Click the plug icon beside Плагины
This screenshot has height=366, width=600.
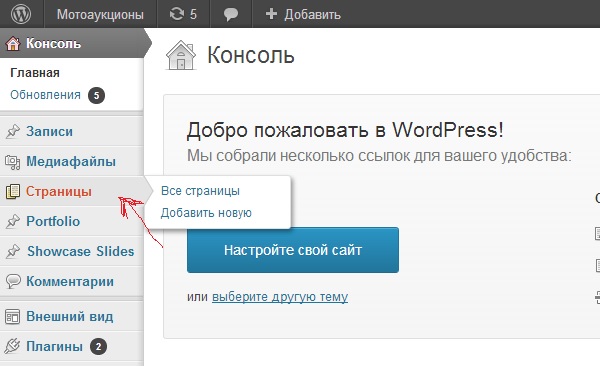pyautogui.click(x=12, y=346)
